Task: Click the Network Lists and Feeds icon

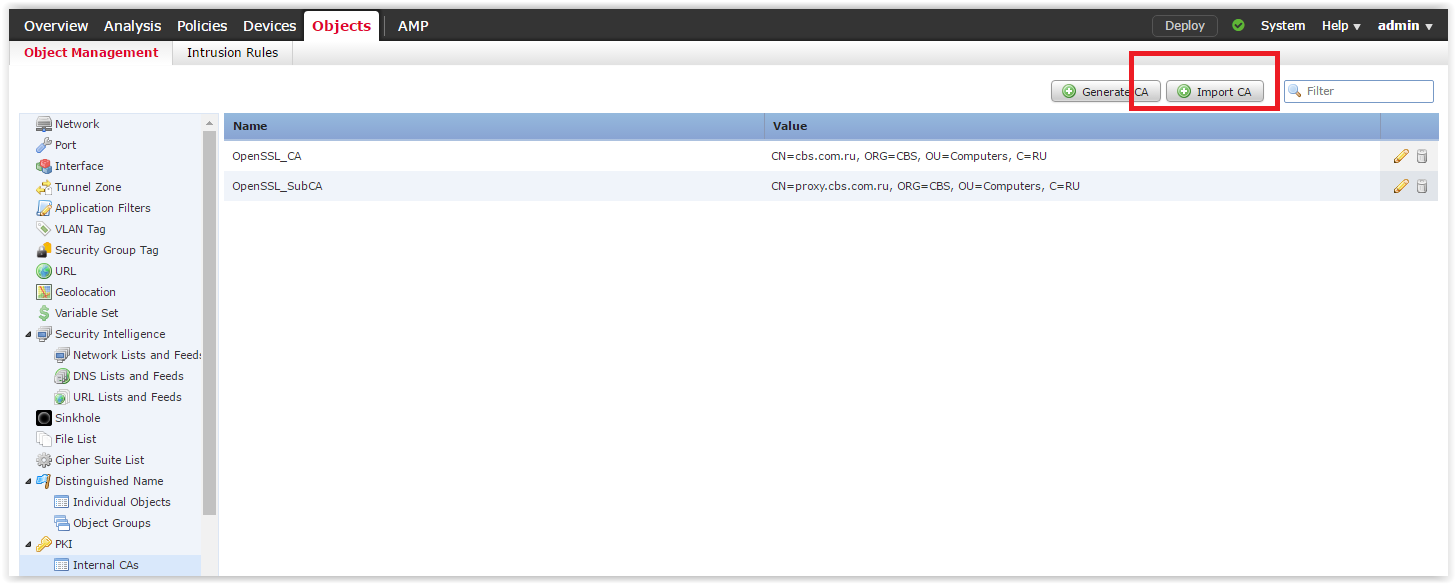Action: pyautogui.click(x=62, y=355)
